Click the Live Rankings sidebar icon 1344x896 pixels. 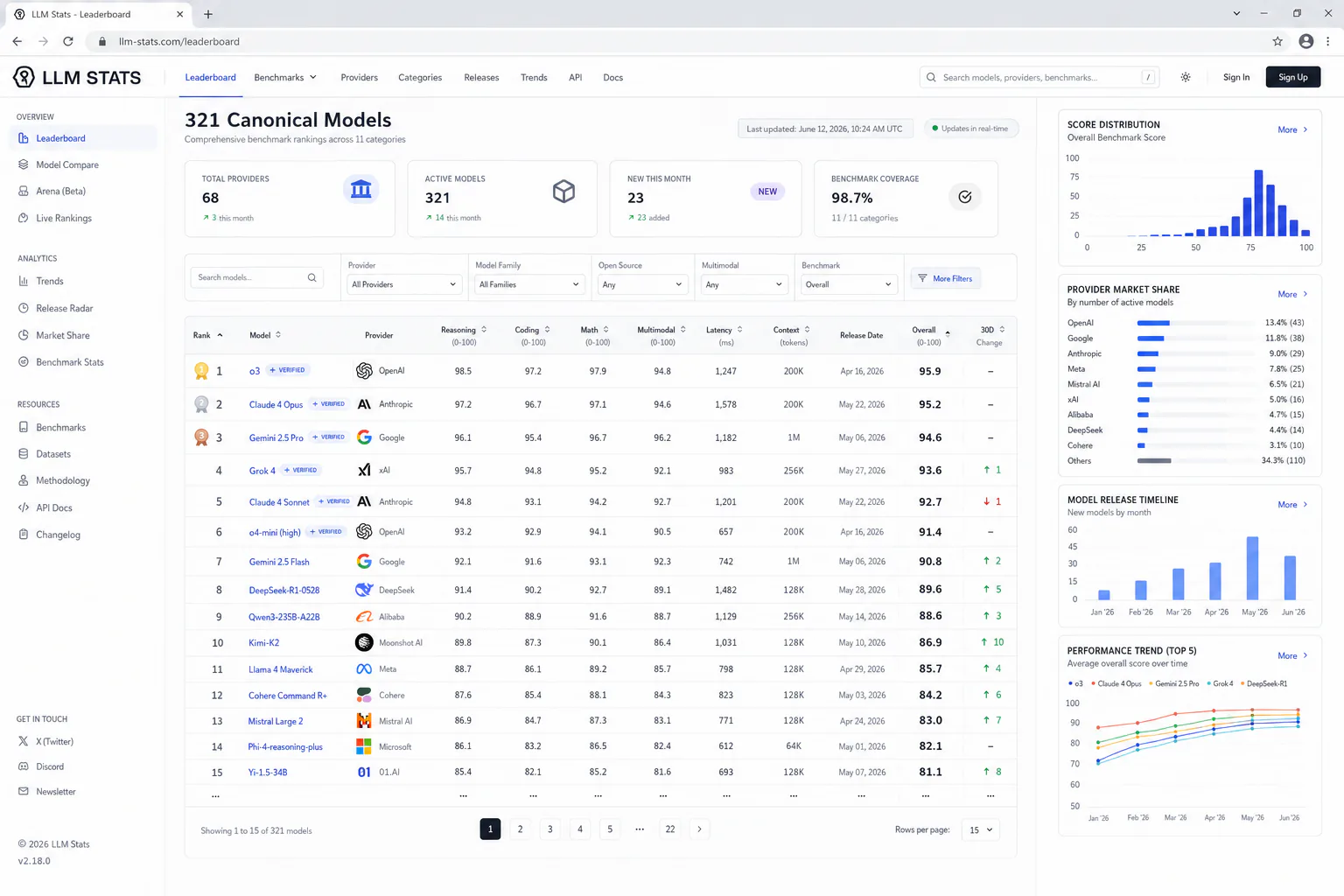[x=24, y=218]
